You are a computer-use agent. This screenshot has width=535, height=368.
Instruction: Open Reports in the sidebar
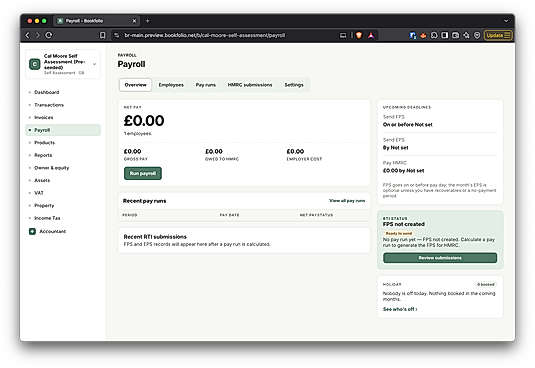point(43,155)
